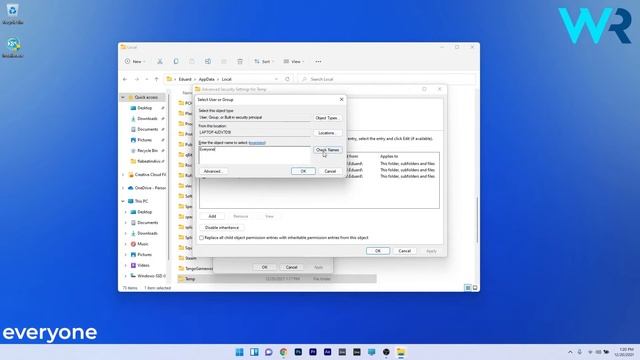Click Disable inheritance button
This screenshot has width=640, height=360.
click(x=222, y=227)
